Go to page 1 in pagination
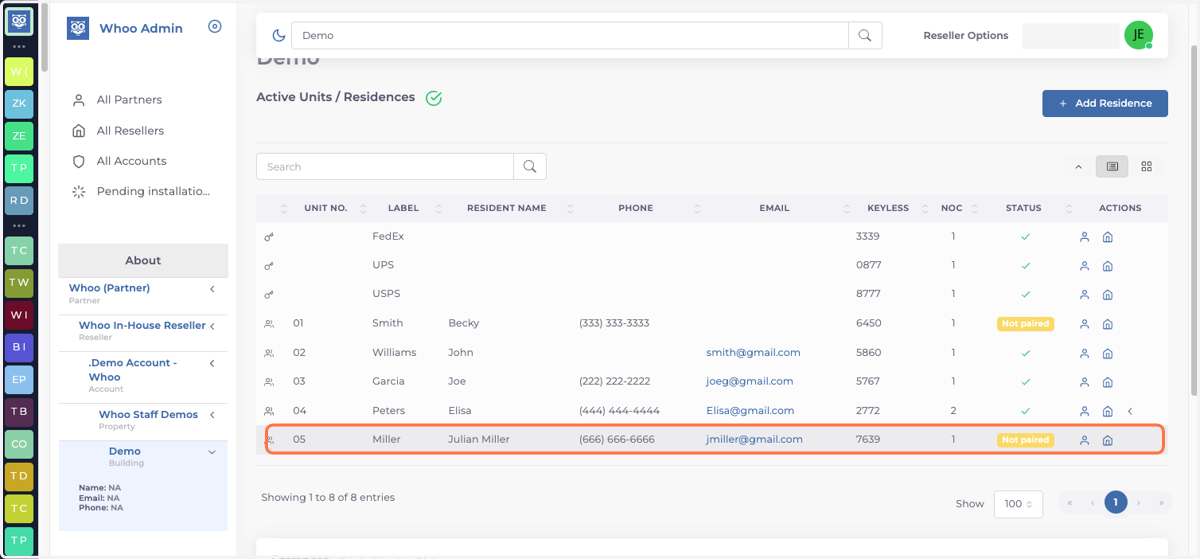Viewport: 1200px width, 559px height. tap(1116, 503)
